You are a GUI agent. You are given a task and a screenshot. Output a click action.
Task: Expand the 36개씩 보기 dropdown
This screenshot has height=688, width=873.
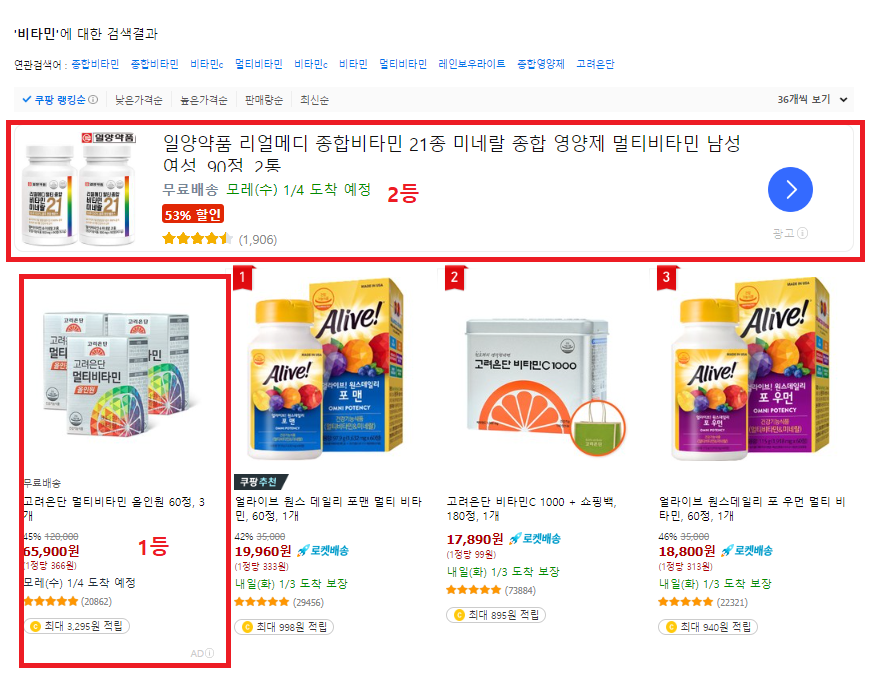point(812,100)
